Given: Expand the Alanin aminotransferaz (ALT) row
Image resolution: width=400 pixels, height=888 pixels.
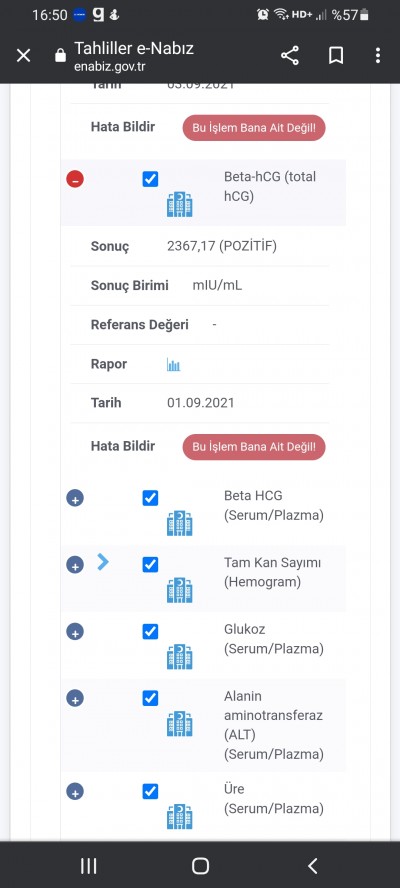Looking at the screenshot, I should pyautogui.click(x=75, y=698).
